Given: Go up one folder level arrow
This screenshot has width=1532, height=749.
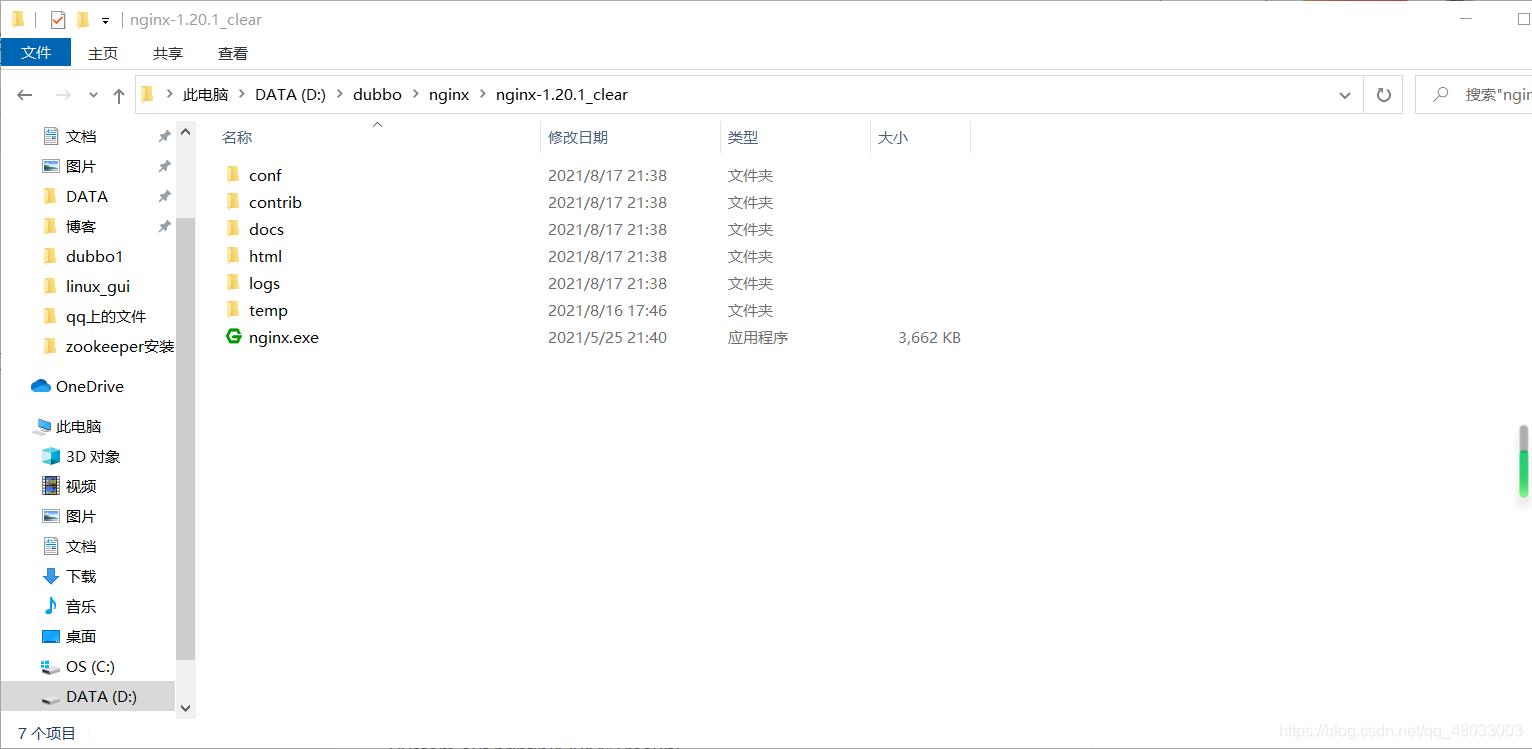Looking at the screenshot, I should (119, 95).
